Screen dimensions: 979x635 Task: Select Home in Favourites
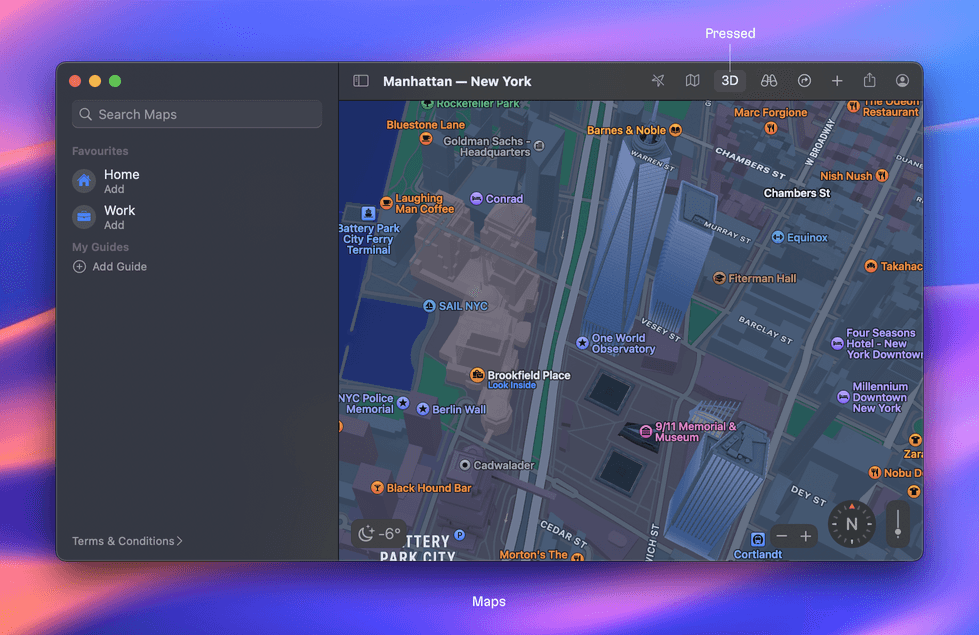coord(197,181)
